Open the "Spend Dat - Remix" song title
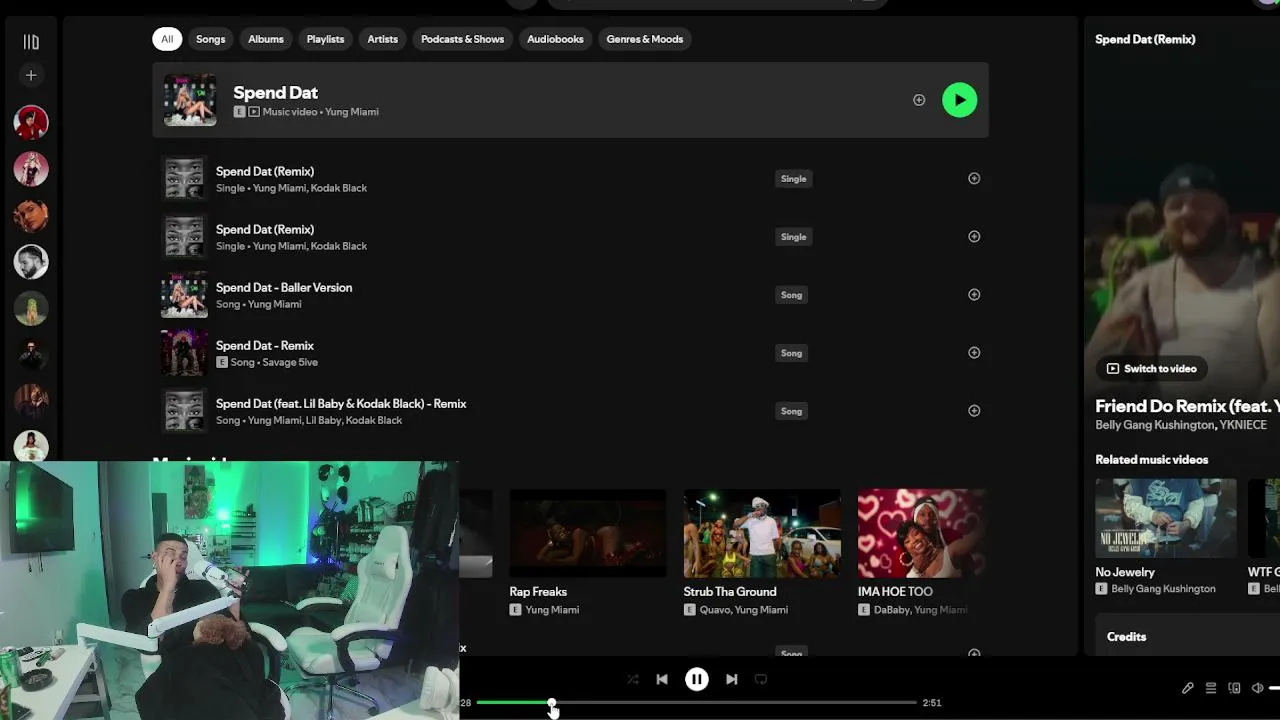This screenshot has width=1280, height=720. pos(265,345)
